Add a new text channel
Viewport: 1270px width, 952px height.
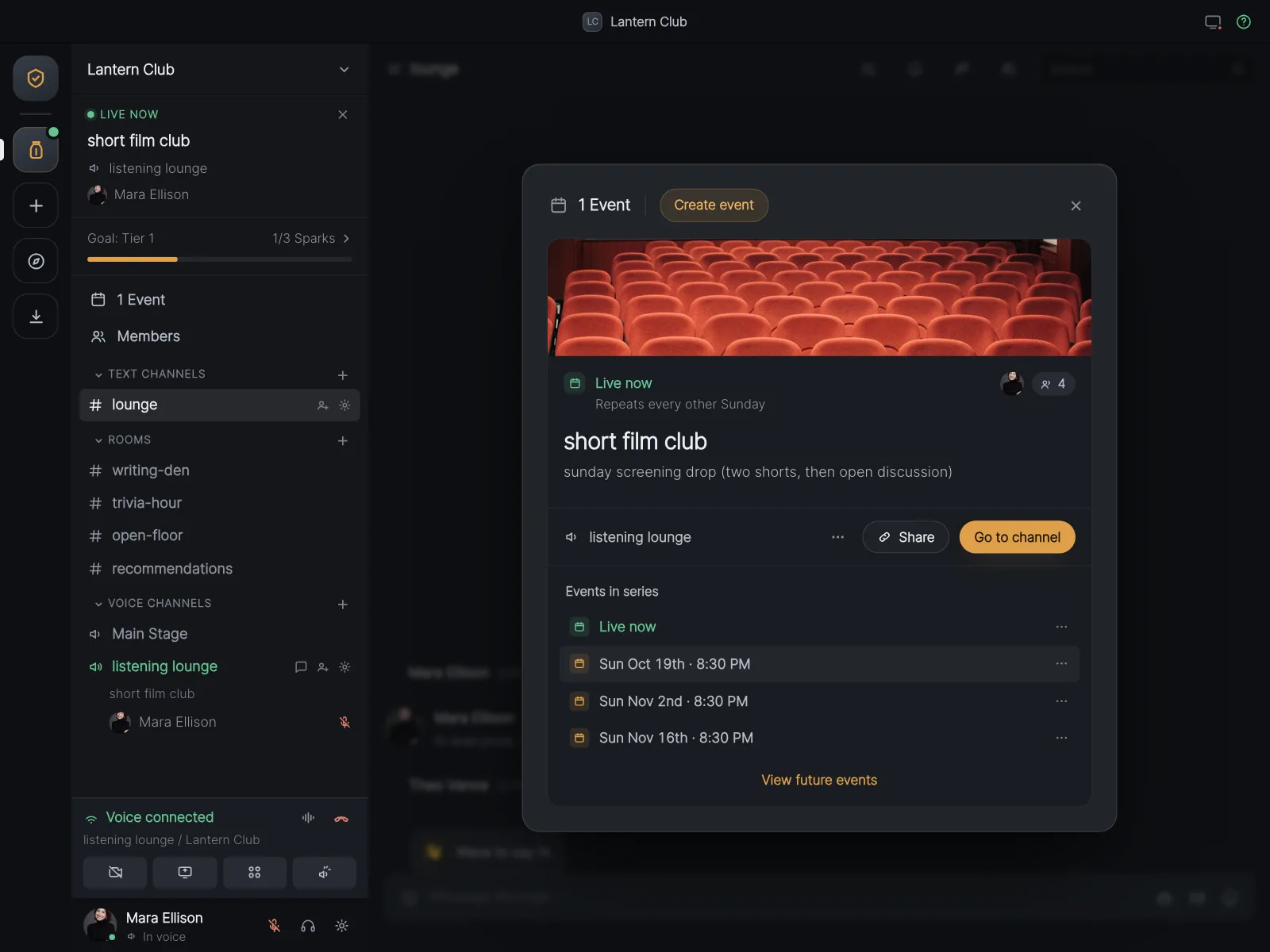click(x=343, y=374)
